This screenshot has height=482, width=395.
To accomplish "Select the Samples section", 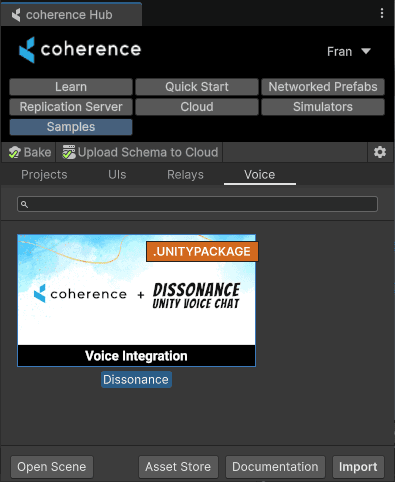I will pyautogui.click(x=71, y=127).
